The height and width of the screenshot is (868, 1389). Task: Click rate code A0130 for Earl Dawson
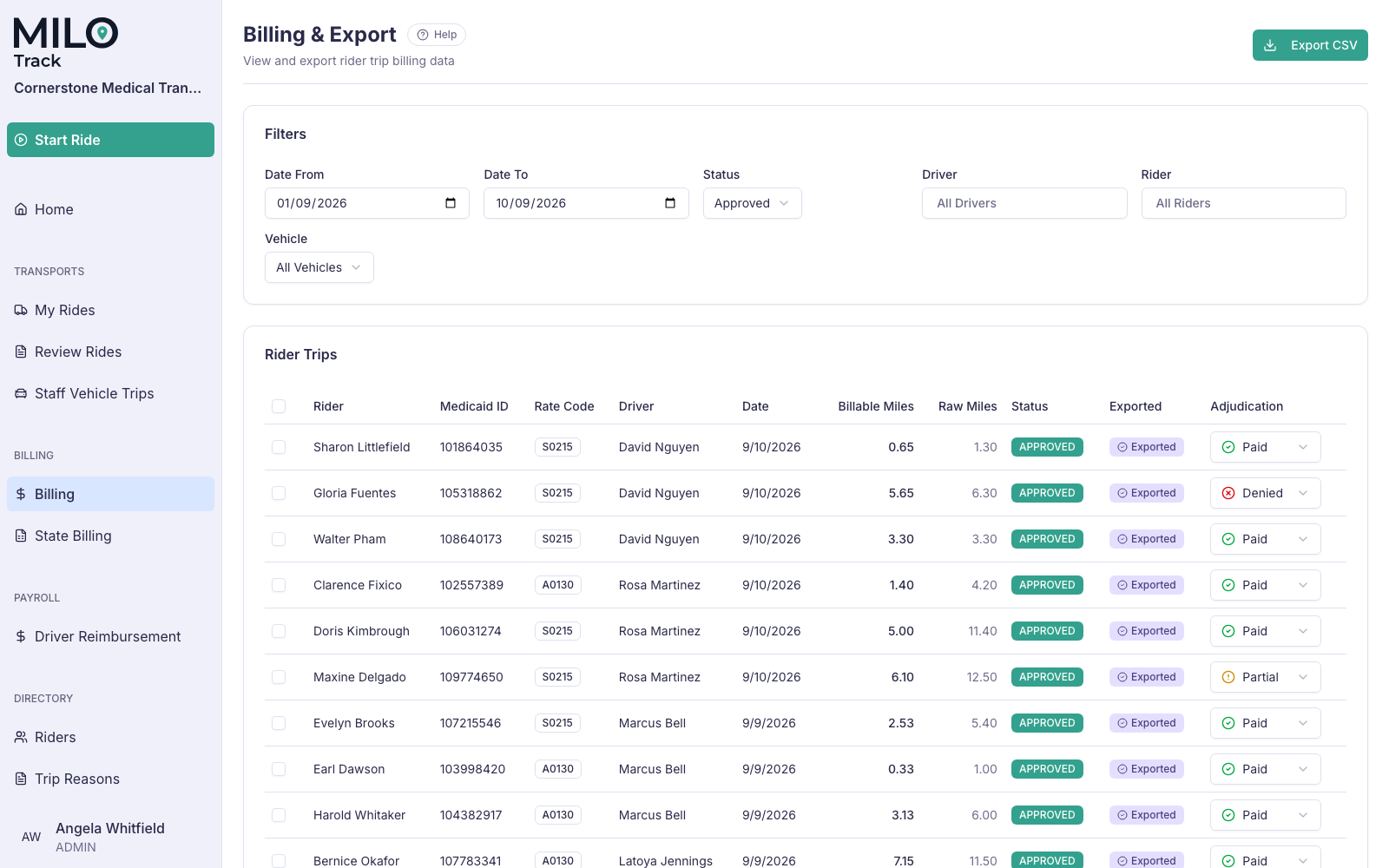pyautogui.click(x=557, y=769)
